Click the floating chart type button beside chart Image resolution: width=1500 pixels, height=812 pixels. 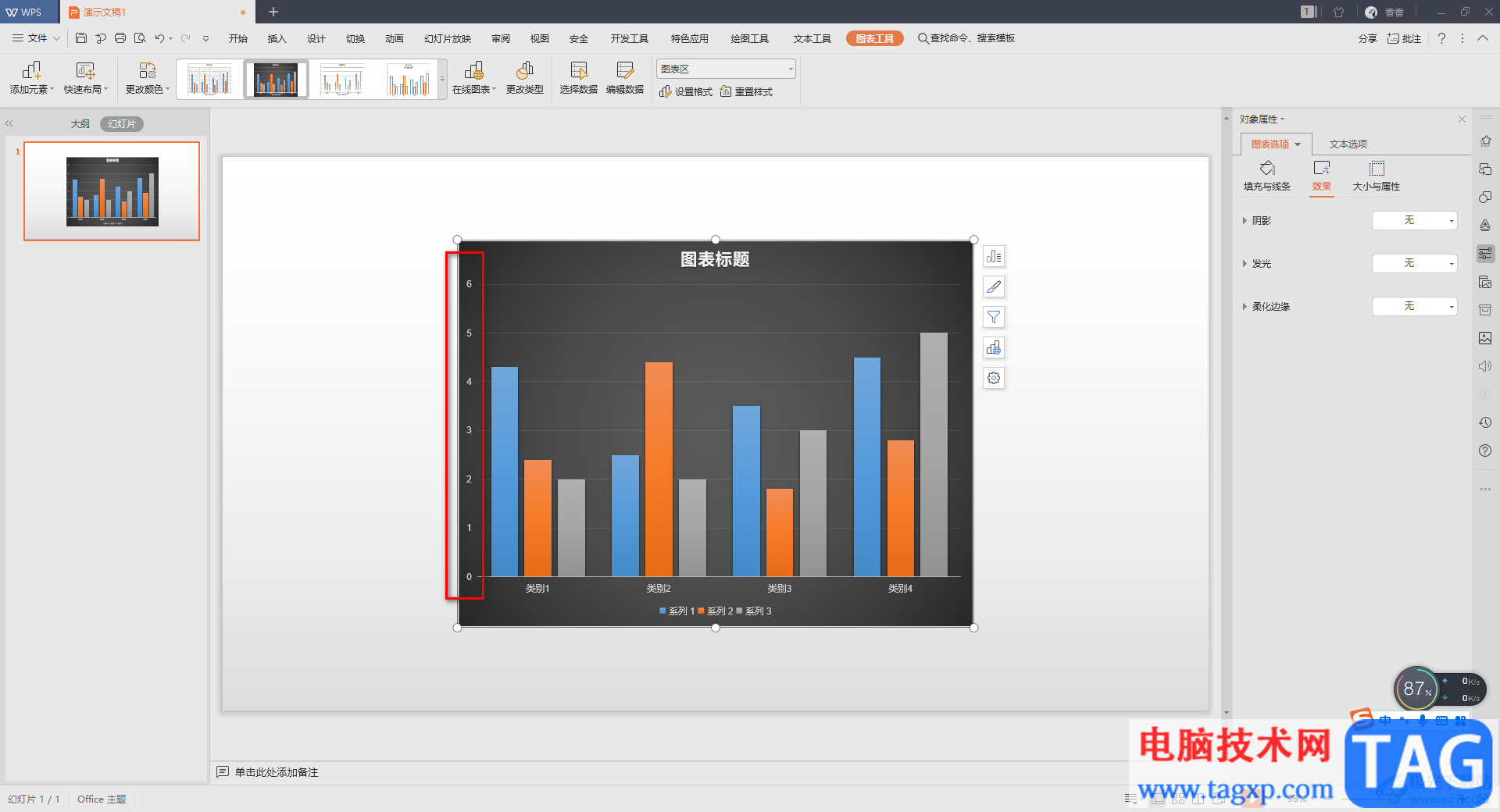(x=994, y=347)
